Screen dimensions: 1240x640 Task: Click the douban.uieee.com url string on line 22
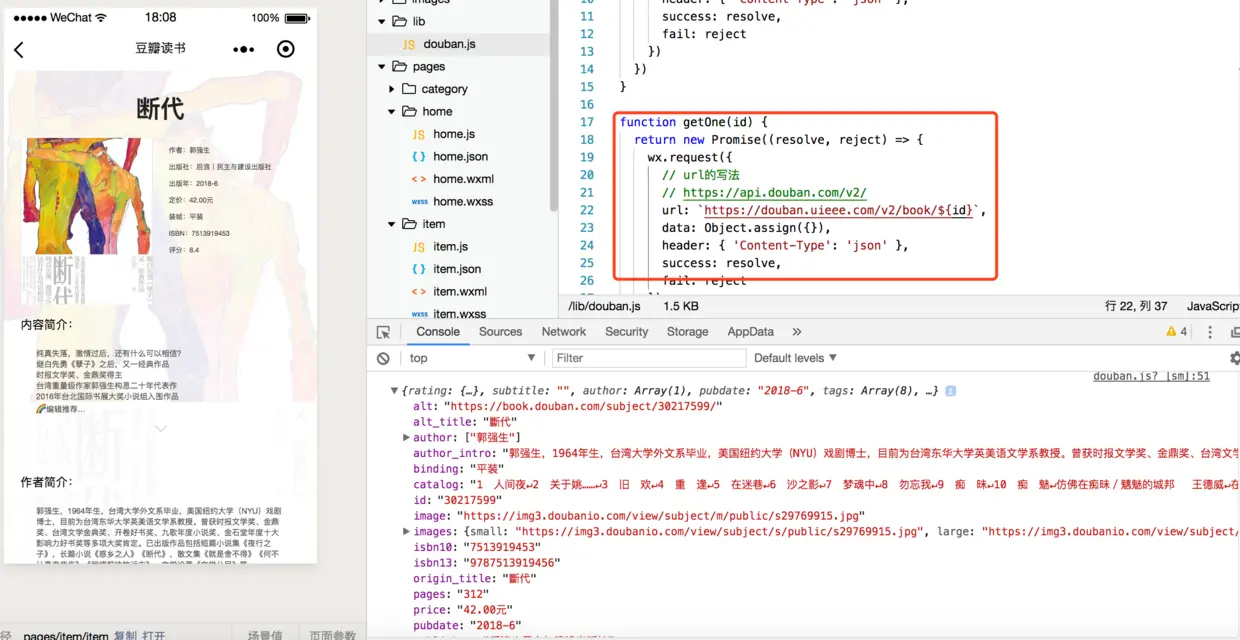839,210
